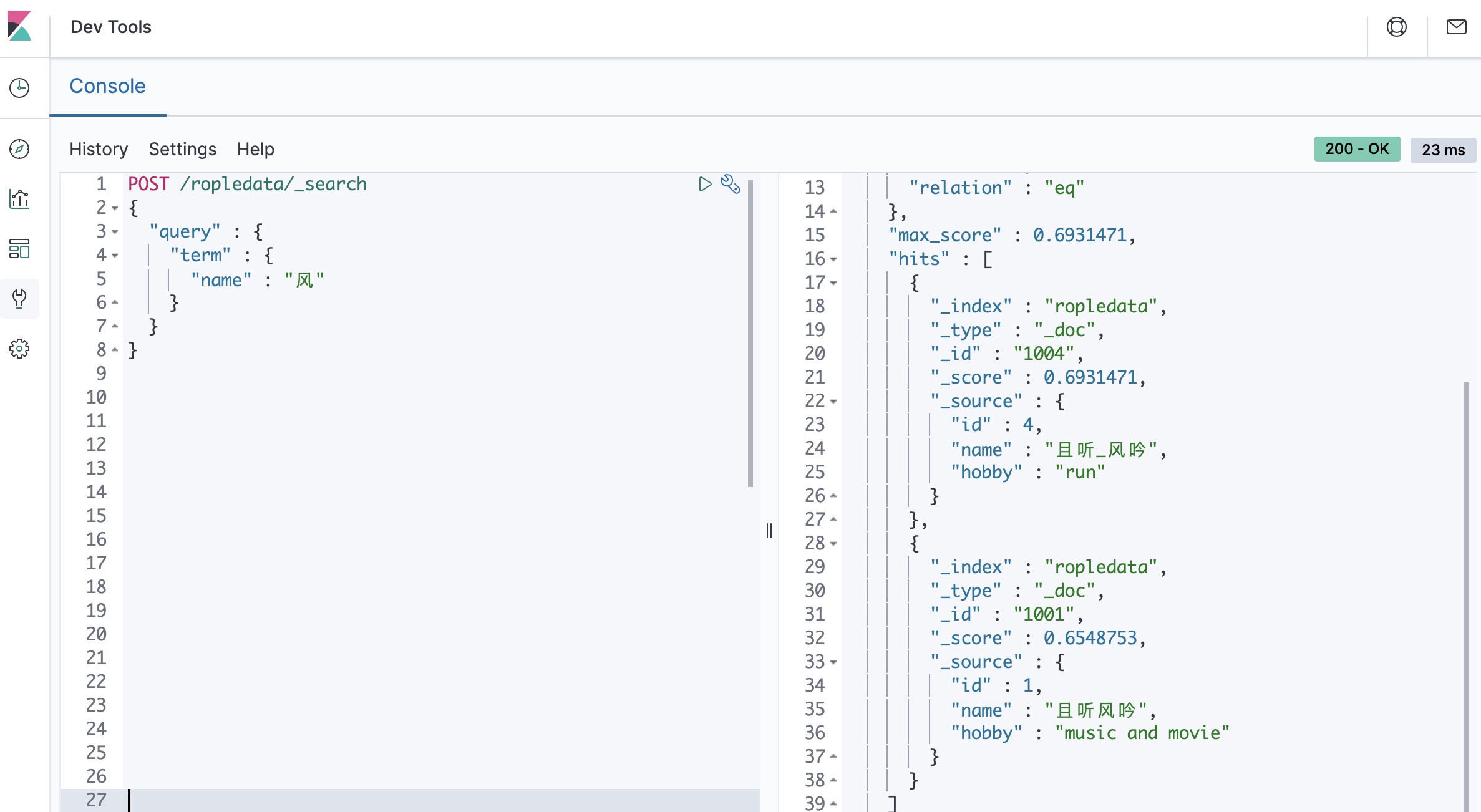Open Discover compass icon in sidebar
Screen dimensions: 1481x812
pyautogui.click(x=19, y=149)
